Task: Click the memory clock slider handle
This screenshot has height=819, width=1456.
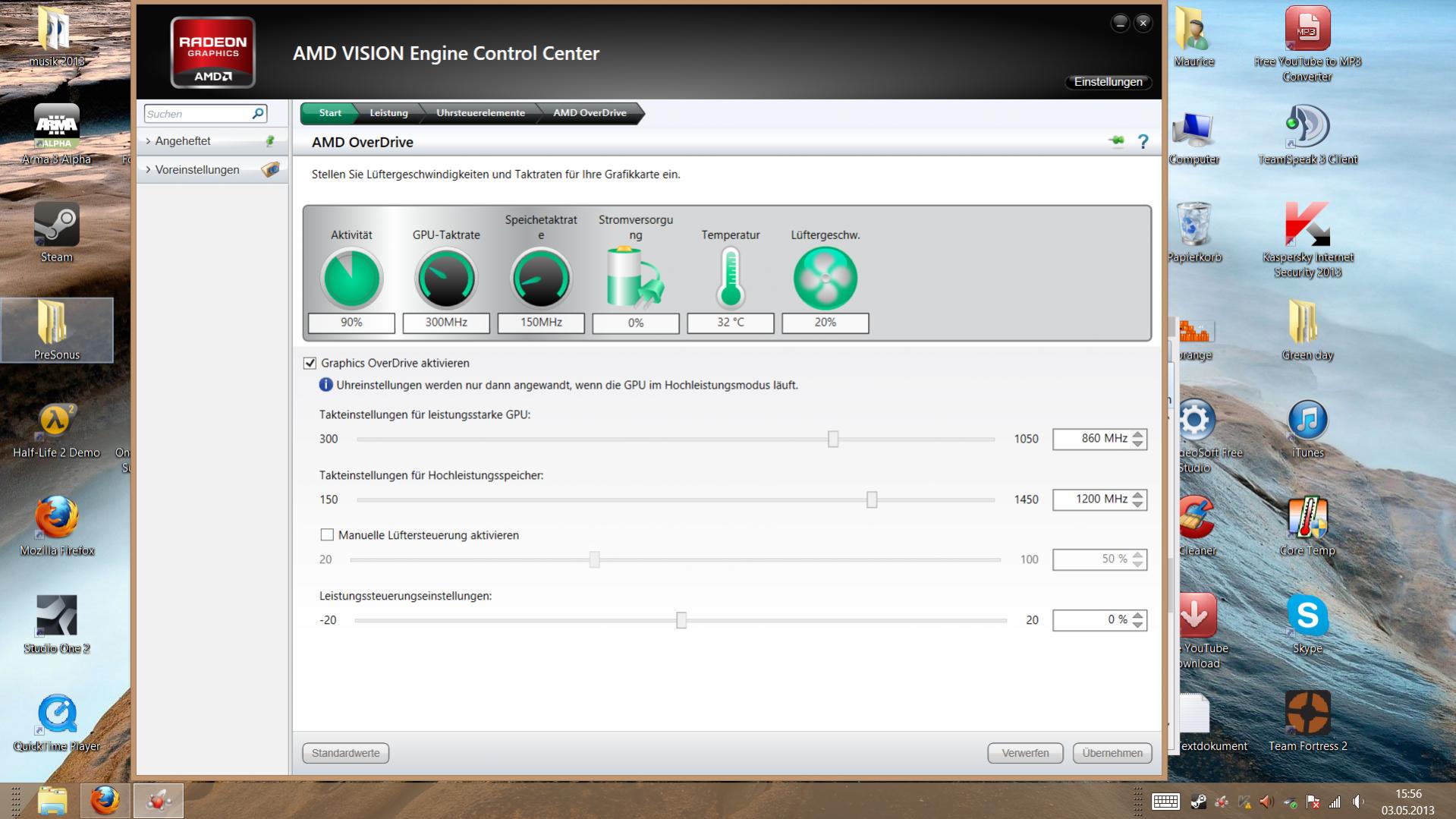Action: (872, 499)
